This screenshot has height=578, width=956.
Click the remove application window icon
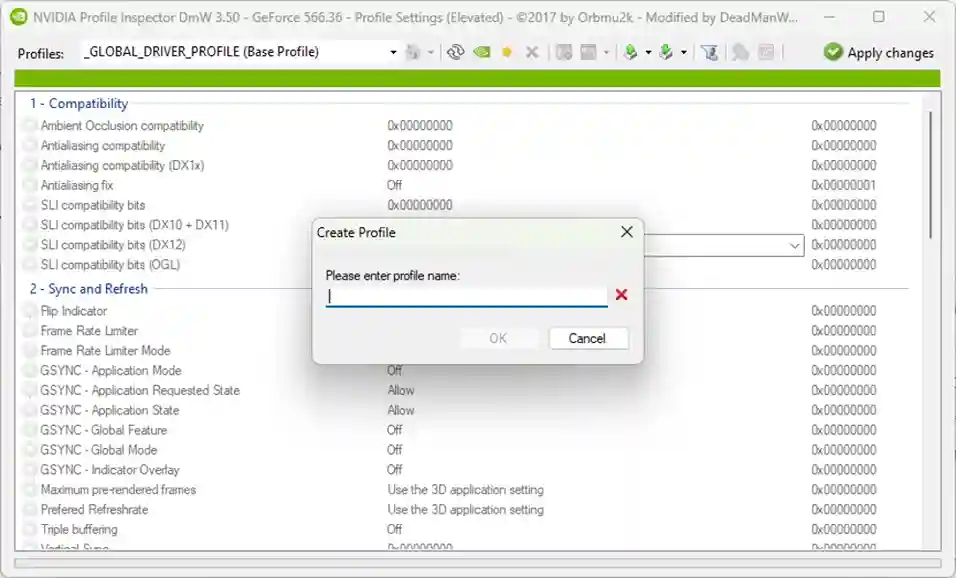588,52
